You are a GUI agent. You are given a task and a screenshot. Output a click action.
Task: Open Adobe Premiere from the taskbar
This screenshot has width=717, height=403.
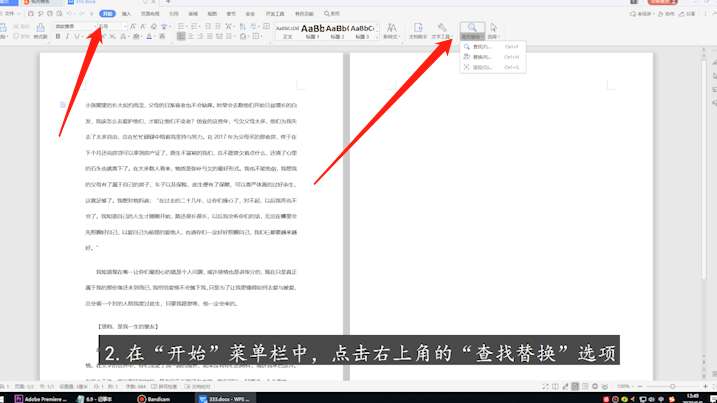pyautogui.click(x=40, y=396)
